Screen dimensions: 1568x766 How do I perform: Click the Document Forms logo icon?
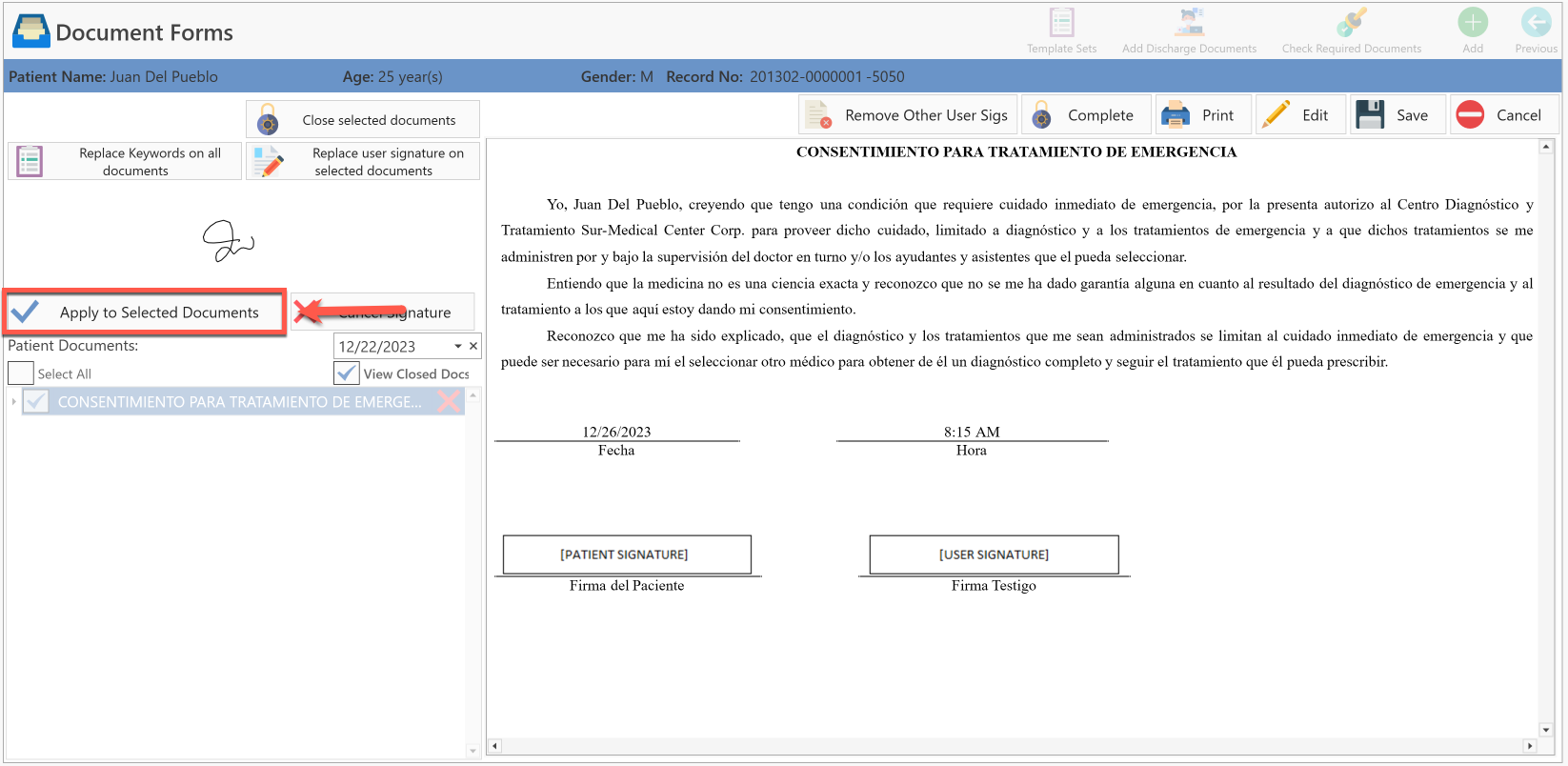[x=30, y=31]
